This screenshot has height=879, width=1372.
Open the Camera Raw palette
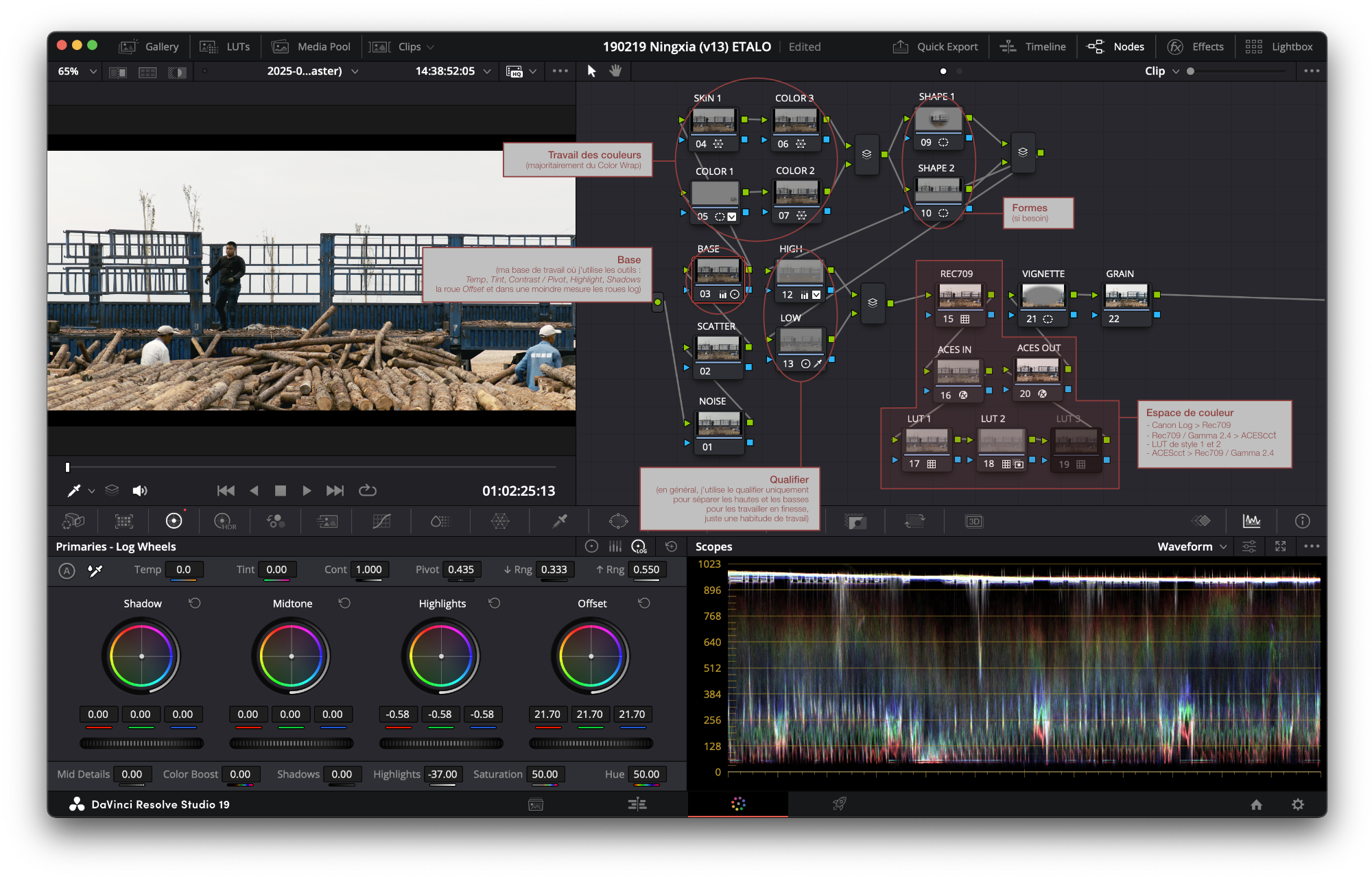pyautogui.click(x=73, y=522)
